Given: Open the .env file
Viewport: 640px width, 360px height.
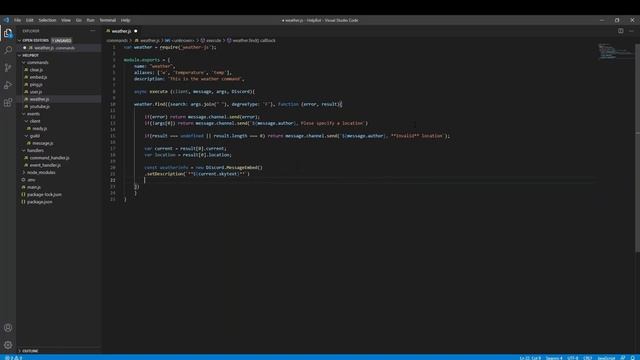Looking at the screenshot, I should 31,180.
